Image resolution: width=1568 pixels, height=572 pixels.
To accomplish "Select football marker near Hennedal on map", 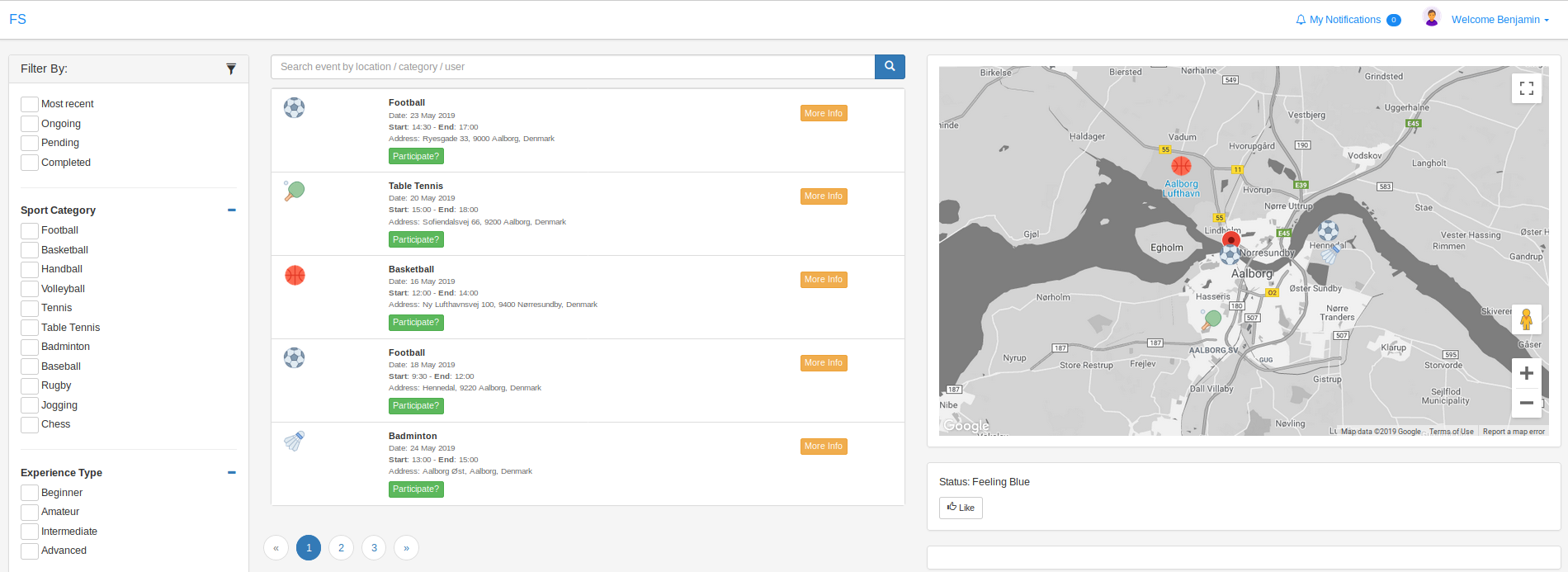I will [1329, 230].
